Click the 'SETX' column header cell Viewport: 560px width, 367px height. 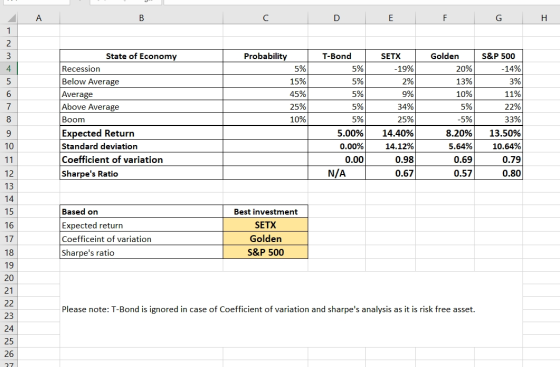click(x=390, y=56)
